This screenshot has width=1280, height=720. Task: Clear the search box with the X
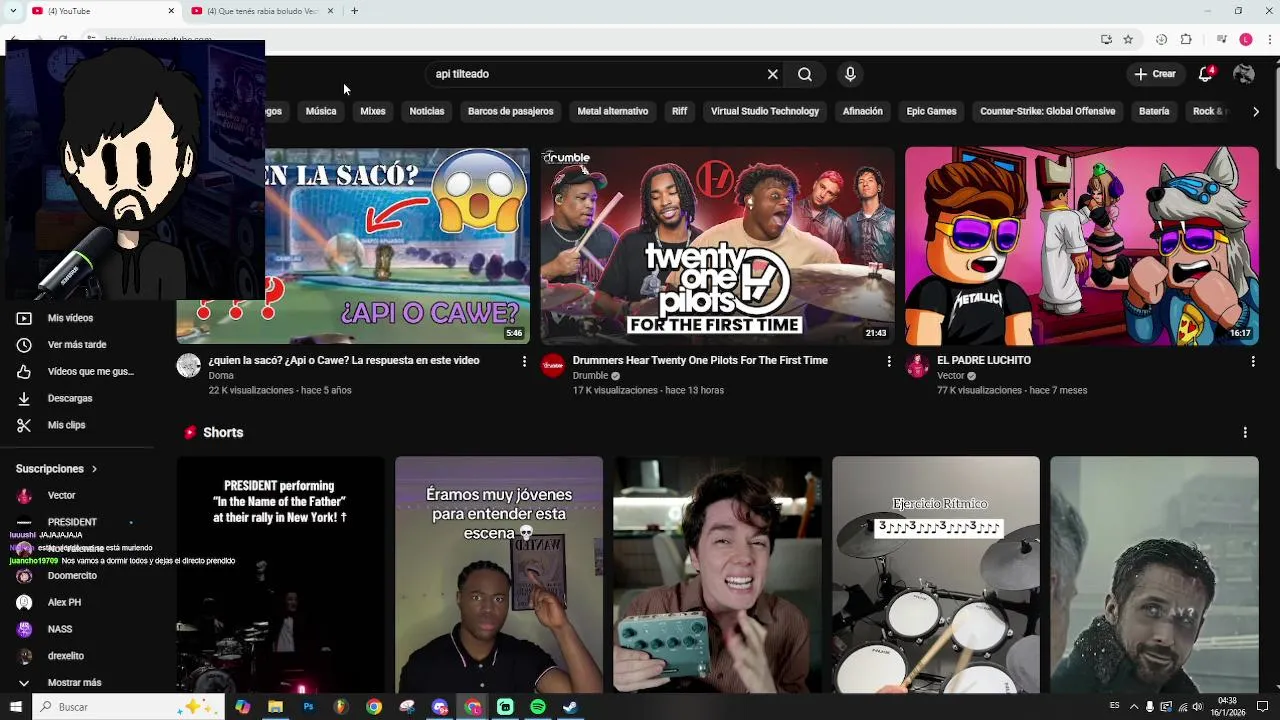coord(772,74)
